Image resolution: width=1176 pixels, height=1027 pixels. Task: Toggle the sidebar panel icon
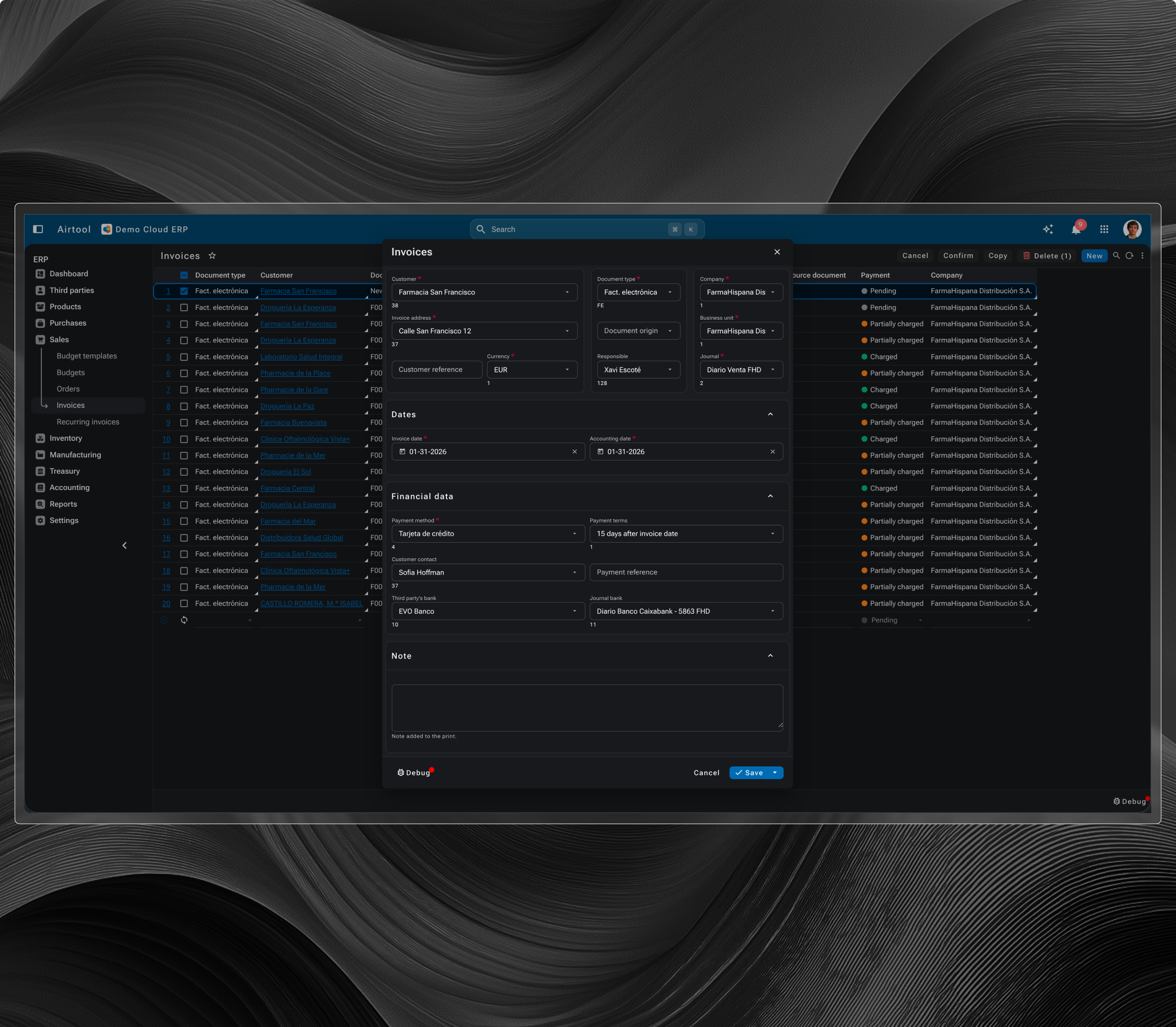[x=38, y=229]
